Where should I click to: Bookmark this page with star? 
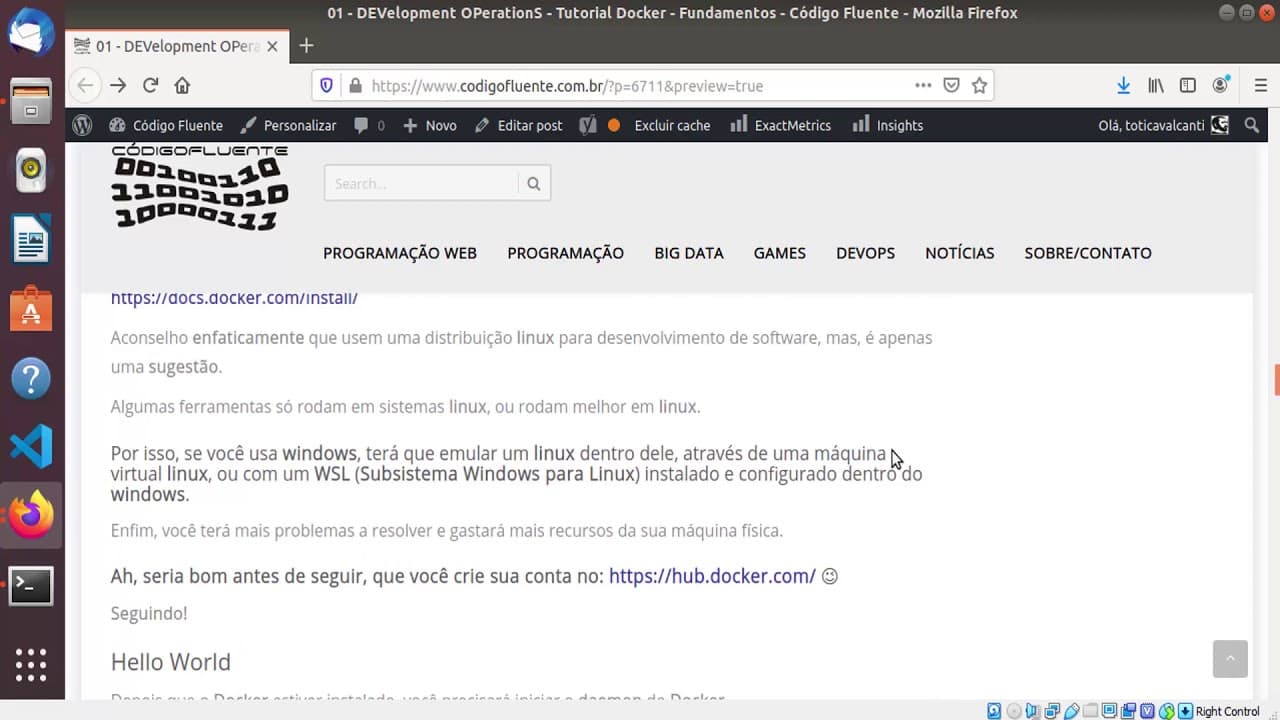tap(979, 86)
